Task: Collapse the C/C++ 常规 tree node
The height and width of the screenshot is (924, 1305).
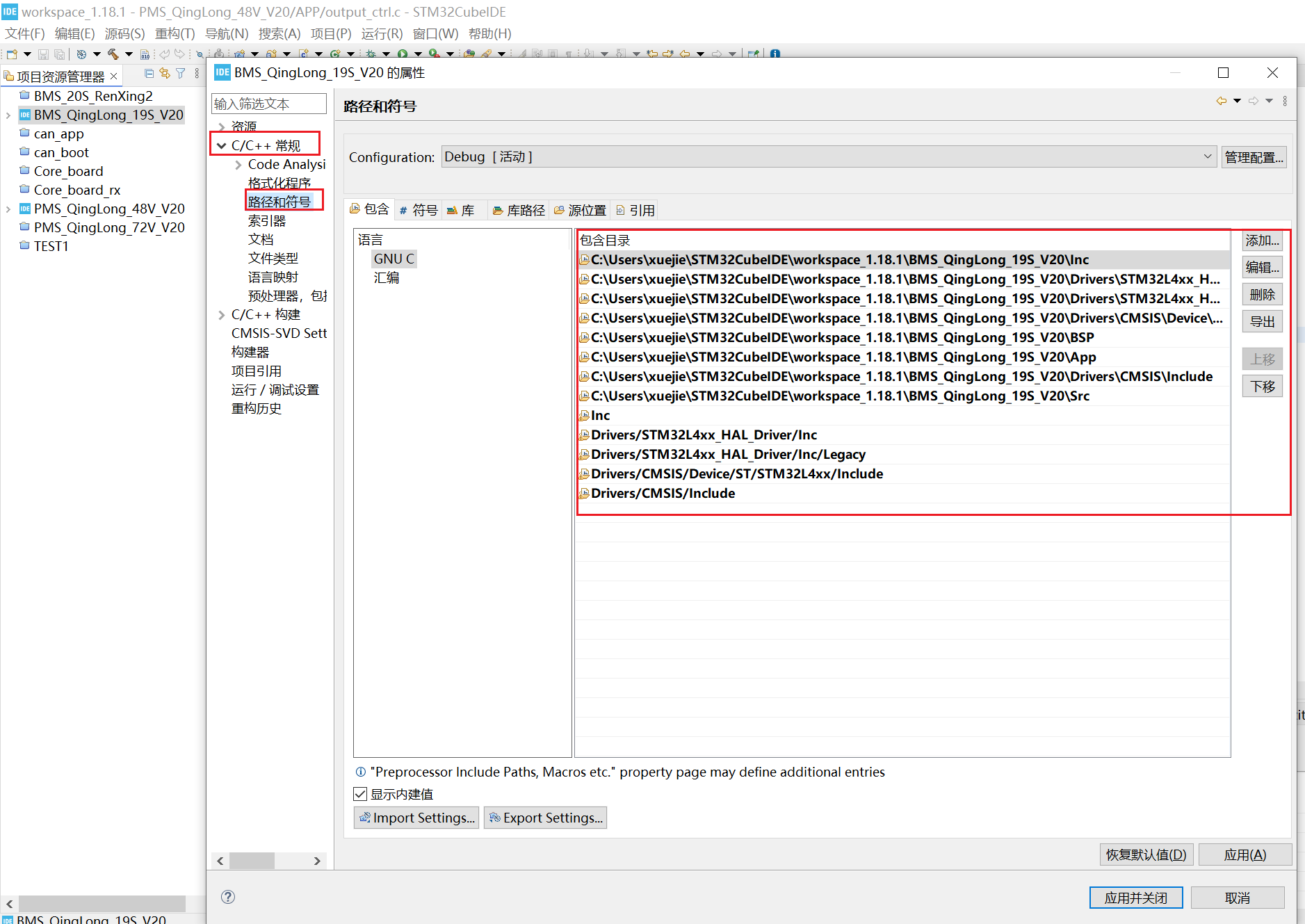Action: (222, 146)
